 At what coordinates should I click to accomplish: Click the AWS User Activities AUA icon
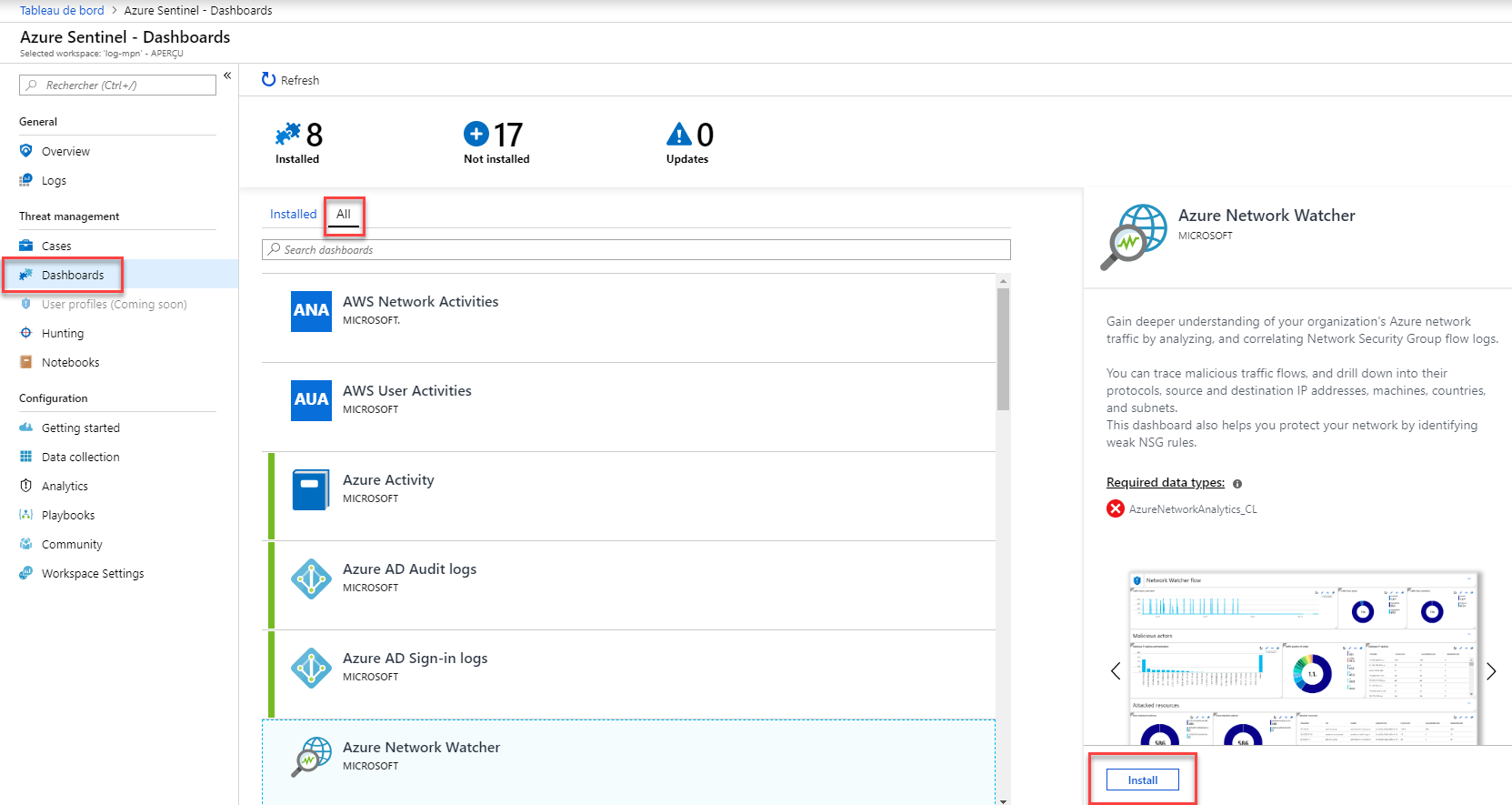(x=311, y=400)
